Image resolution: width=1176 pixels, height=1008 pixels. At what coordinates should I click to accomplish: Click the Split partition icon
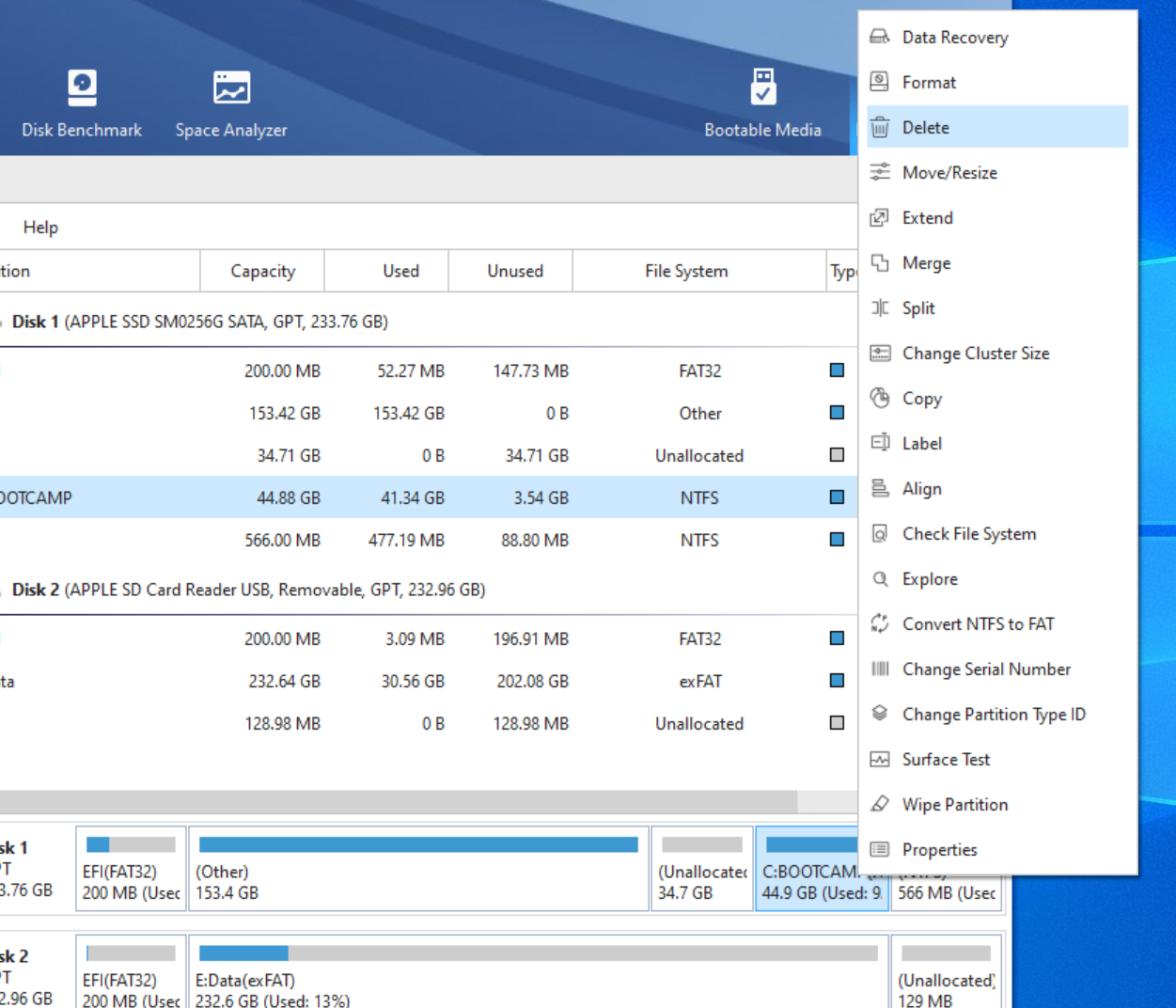point(880,307)
